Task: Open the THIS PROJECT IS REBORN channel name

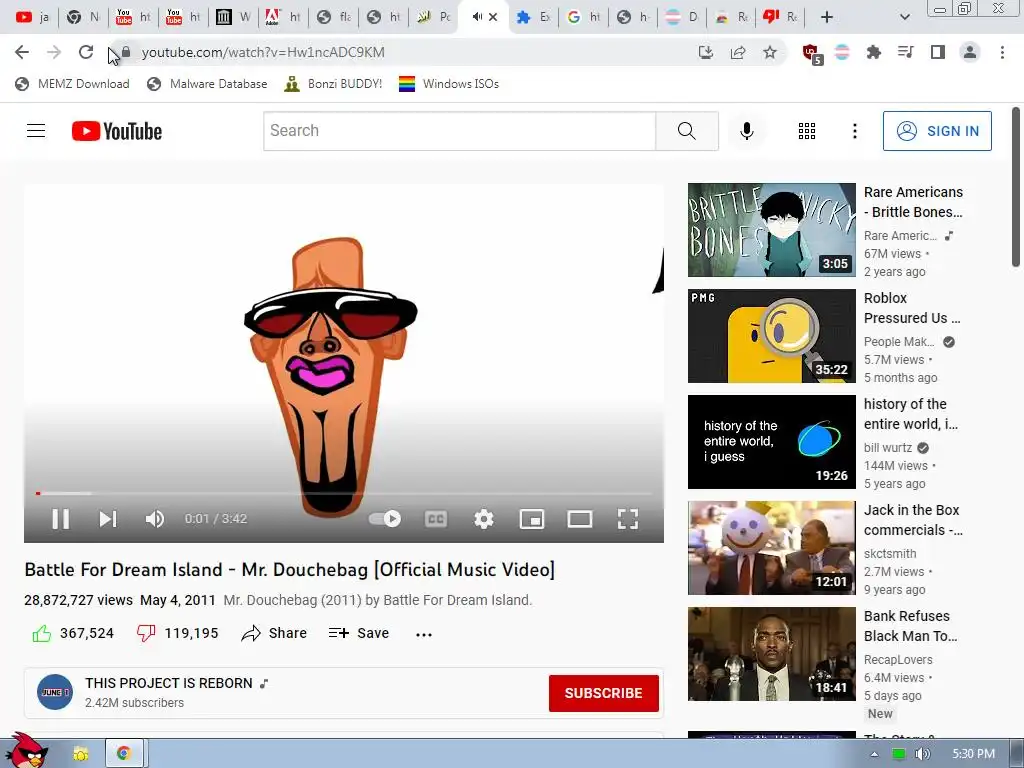Action: (x=168, y=683)
